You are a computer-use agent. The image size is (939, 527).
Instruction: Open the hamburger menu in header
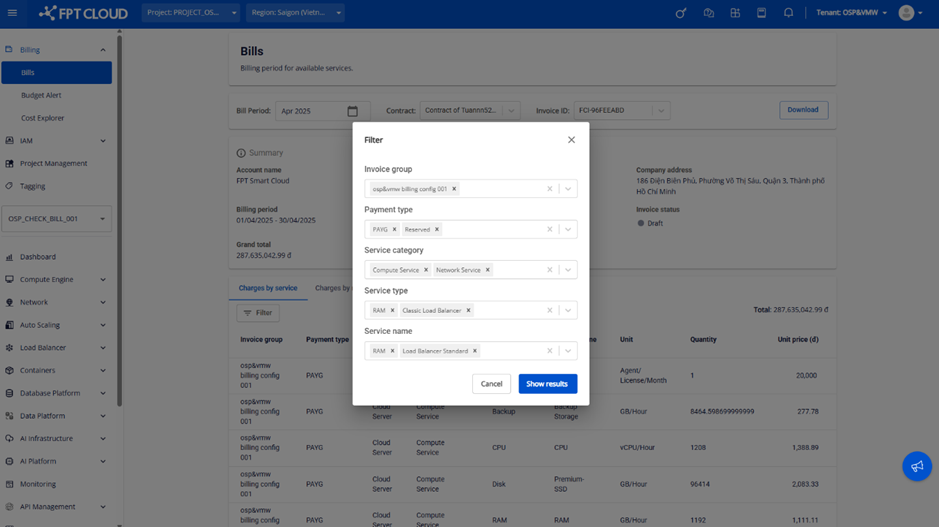[12, 13]
